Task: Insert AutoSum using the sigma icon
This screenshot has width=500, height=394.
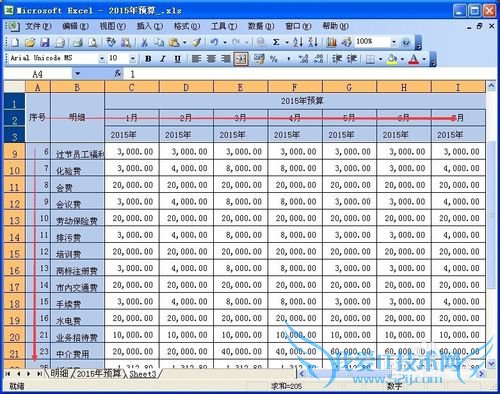Action: coord(276,42)
